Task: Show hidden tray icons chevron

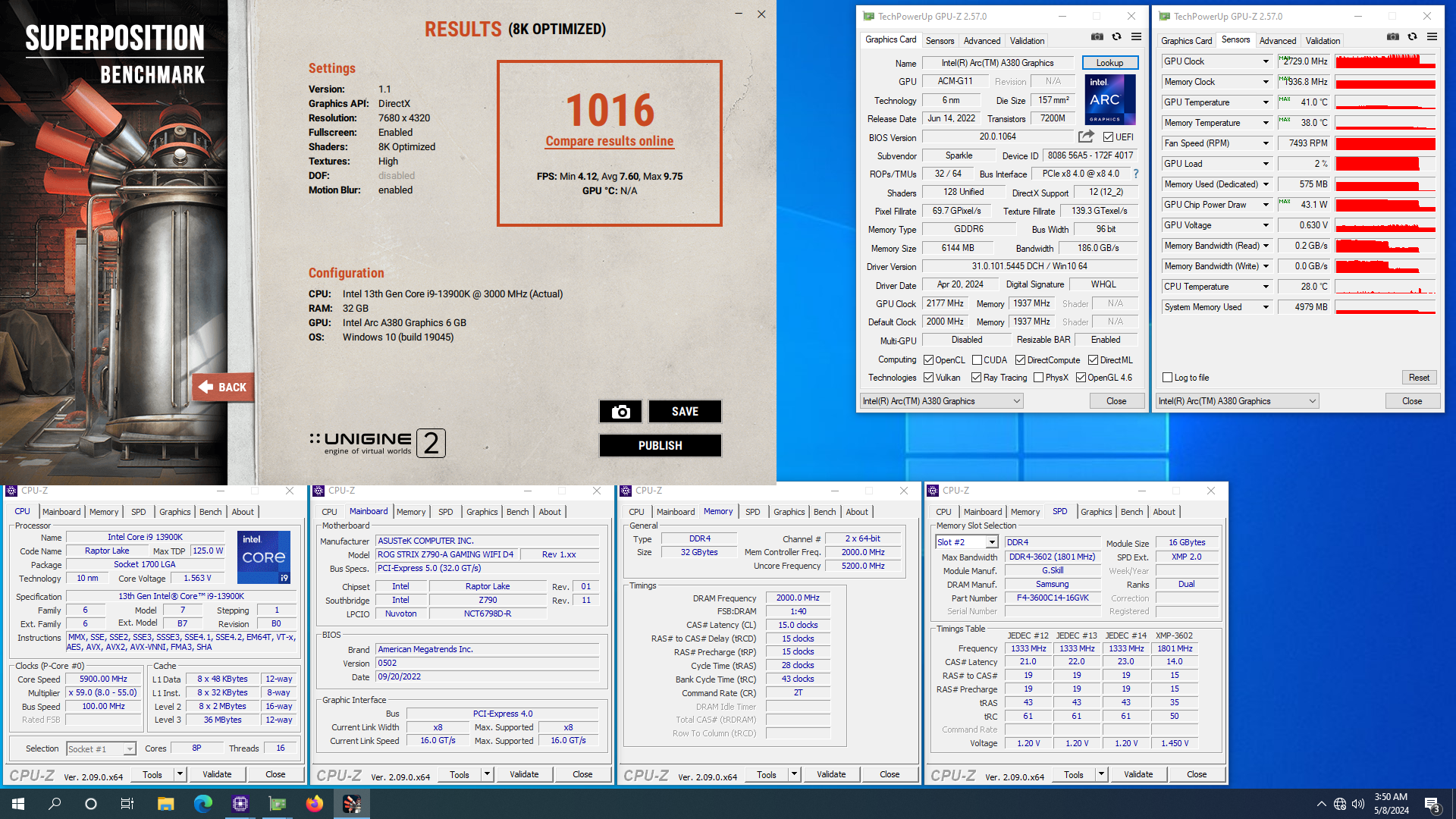Action: [1322, 804]
